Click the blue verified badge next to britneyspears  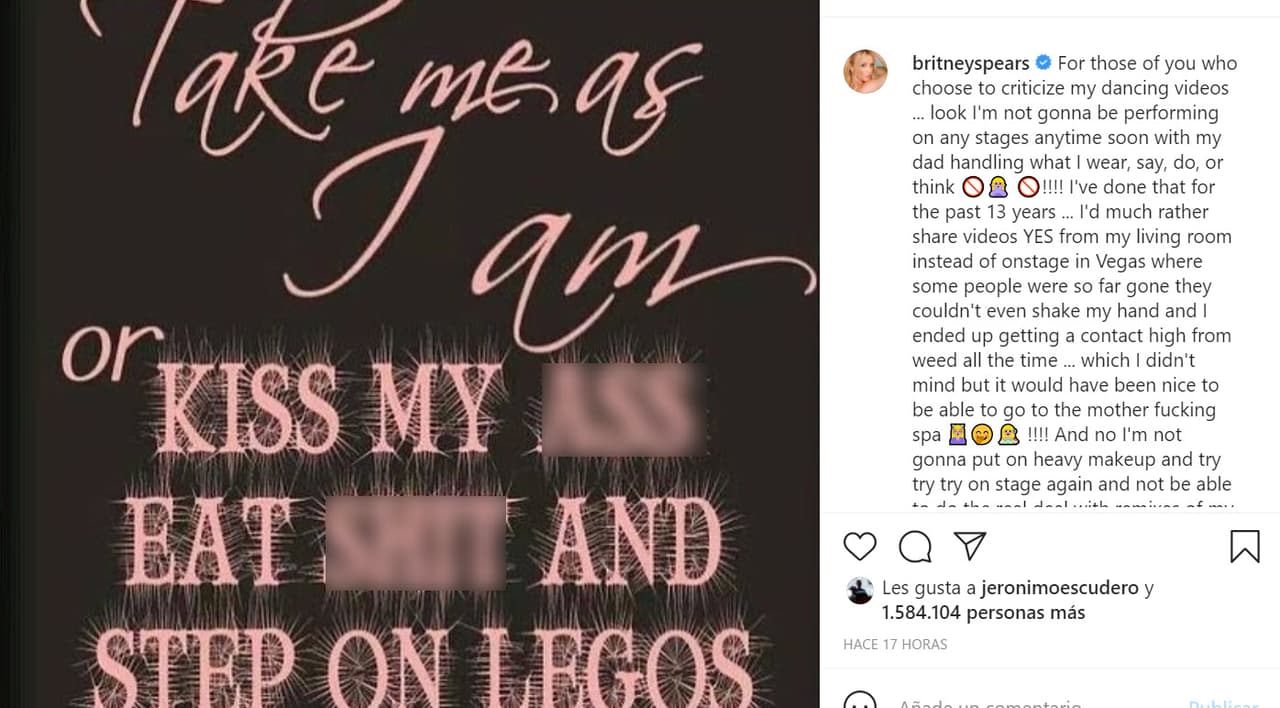1042,62
